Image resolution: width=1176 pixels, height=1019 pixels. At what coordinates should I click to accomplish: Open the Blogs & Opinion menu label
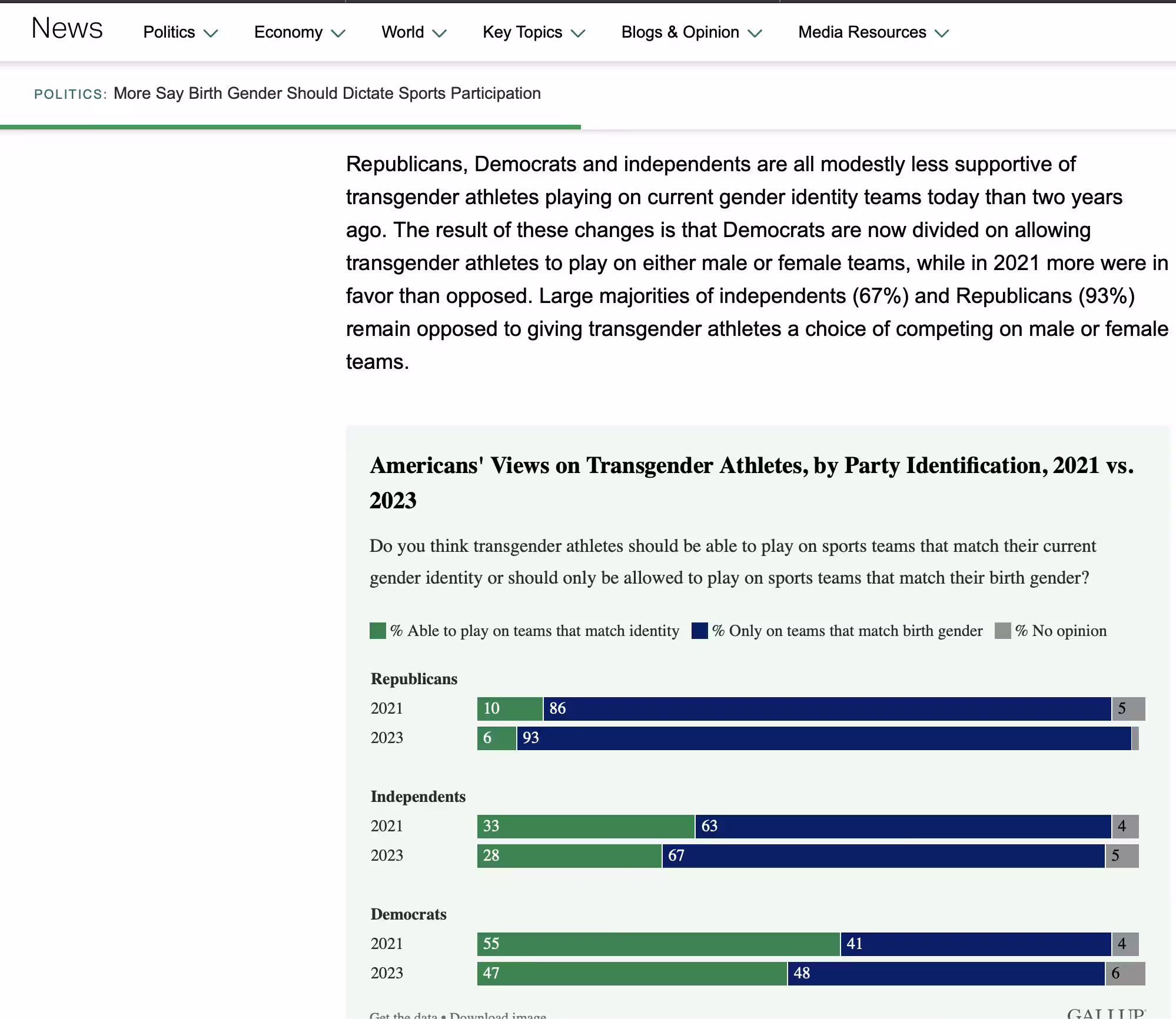(x=680, y=32)
